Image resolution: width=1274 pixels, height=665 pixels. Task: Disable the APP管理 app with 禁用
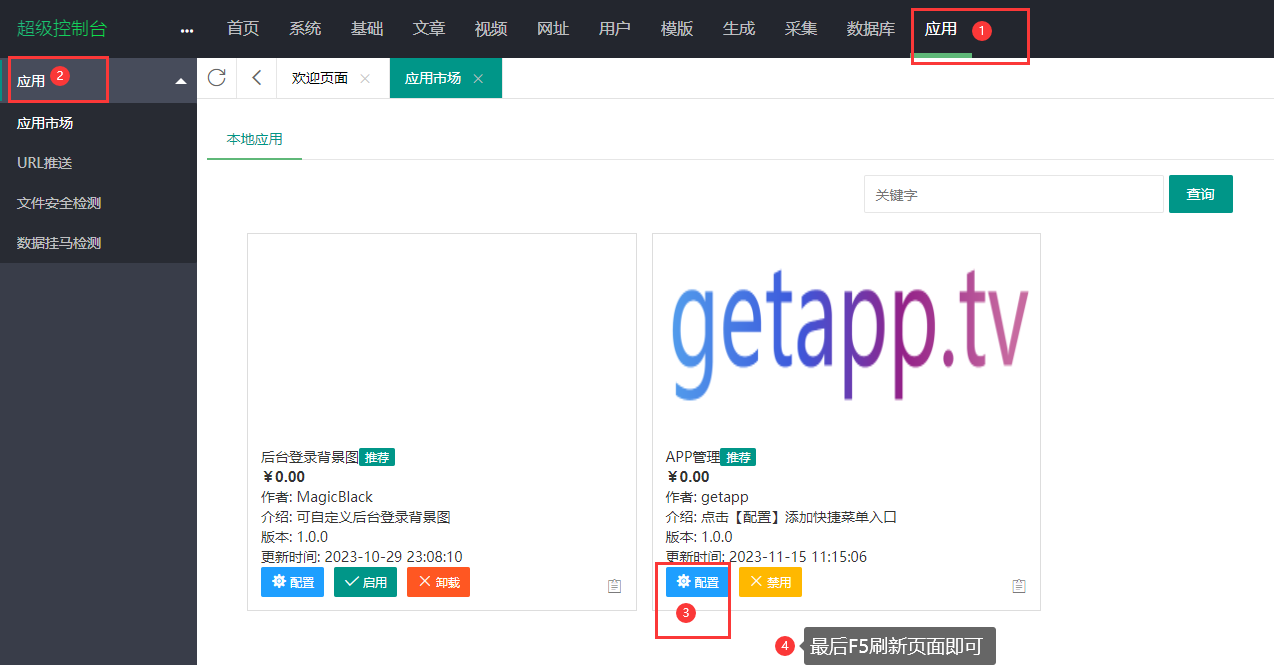pos(770,582)
